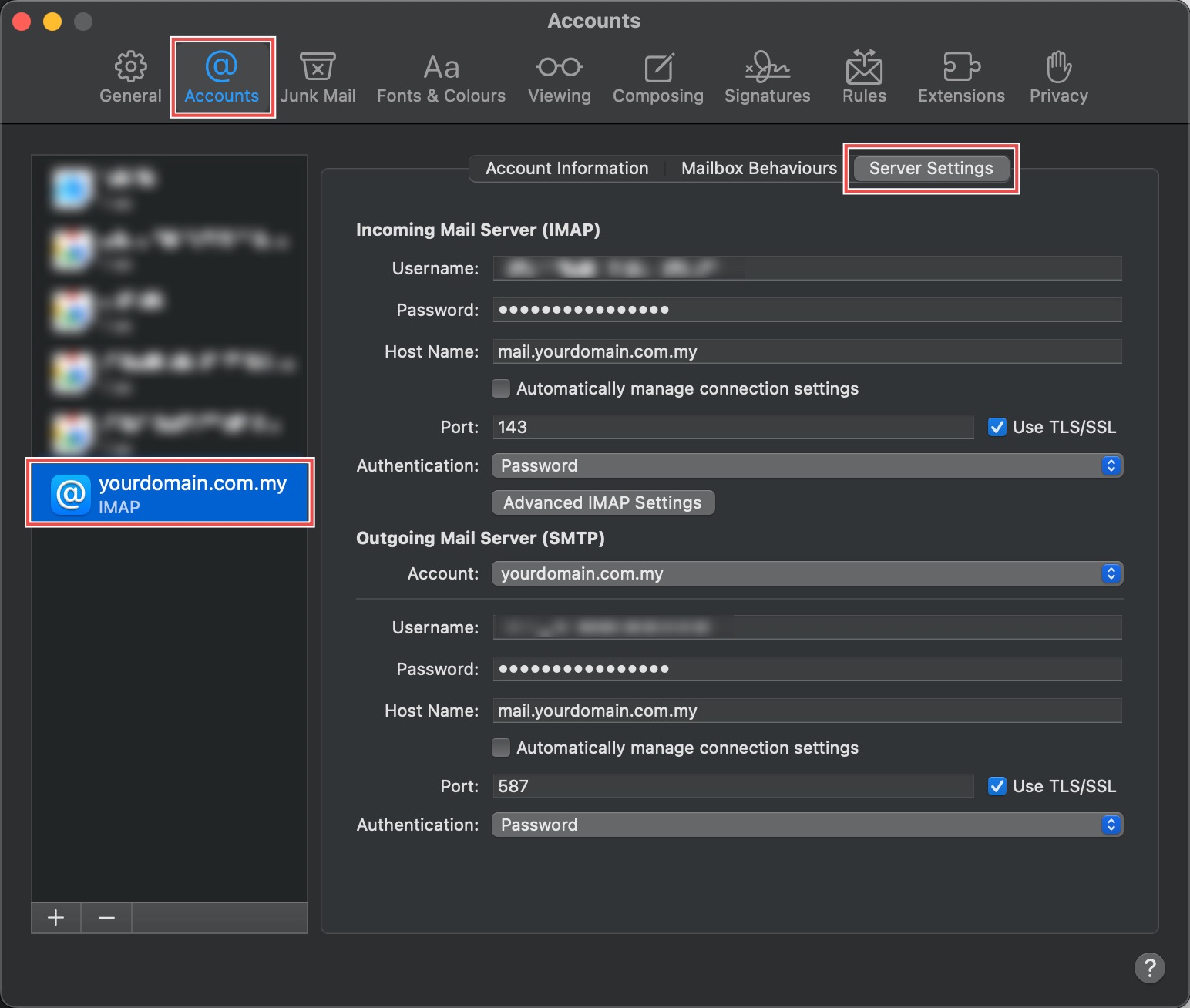Disable Use TLS/SSL for outgoing SMTP port
Screen dimensions: 1190x1008
click(x=997, y=786)
